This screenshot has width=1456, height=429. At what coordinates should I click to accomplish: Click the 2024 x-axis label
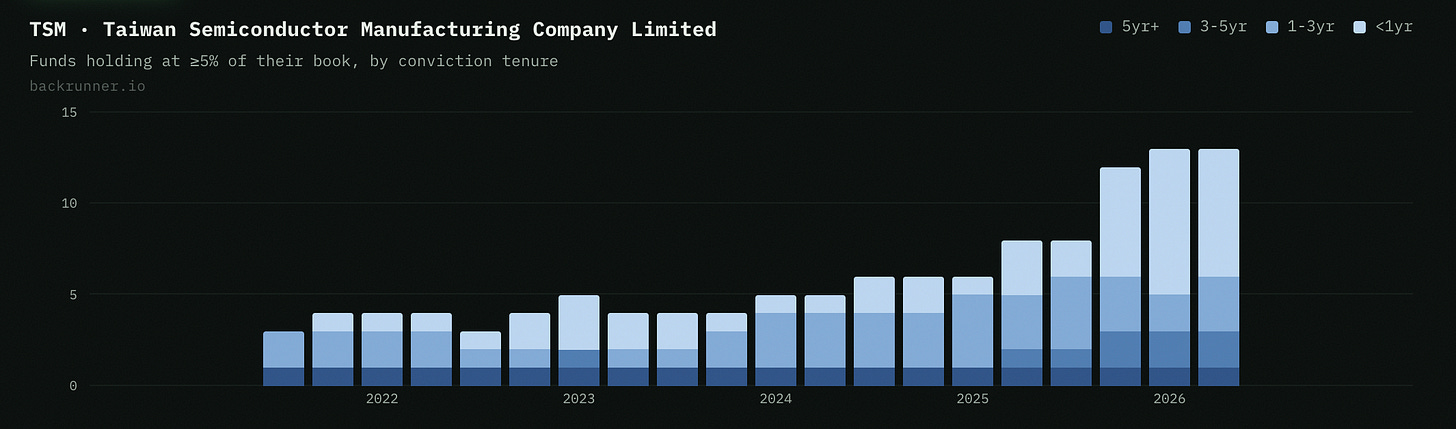coord(776,400)
